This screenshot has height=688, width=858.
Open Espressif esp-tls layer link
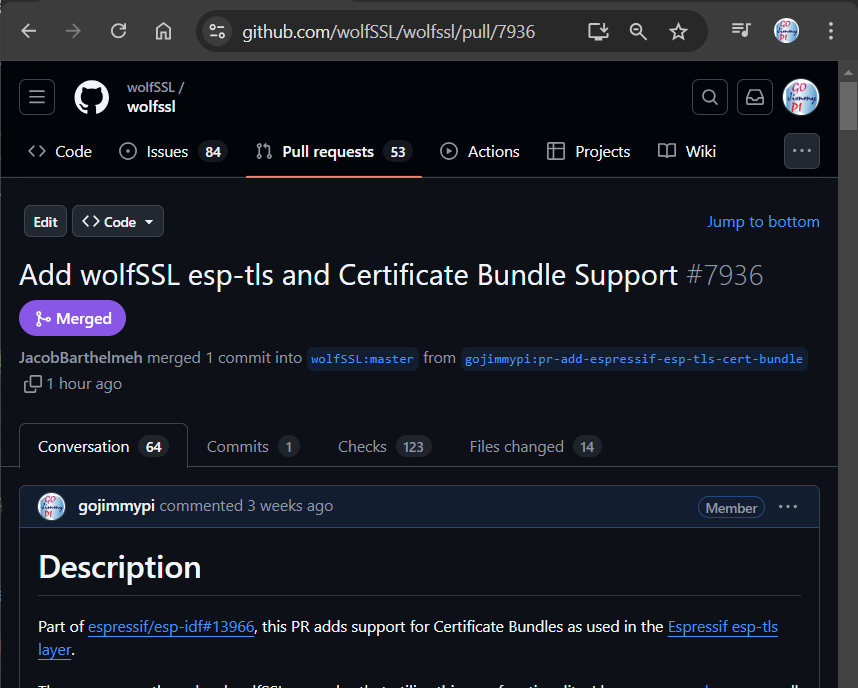click(x=723, y=627)
